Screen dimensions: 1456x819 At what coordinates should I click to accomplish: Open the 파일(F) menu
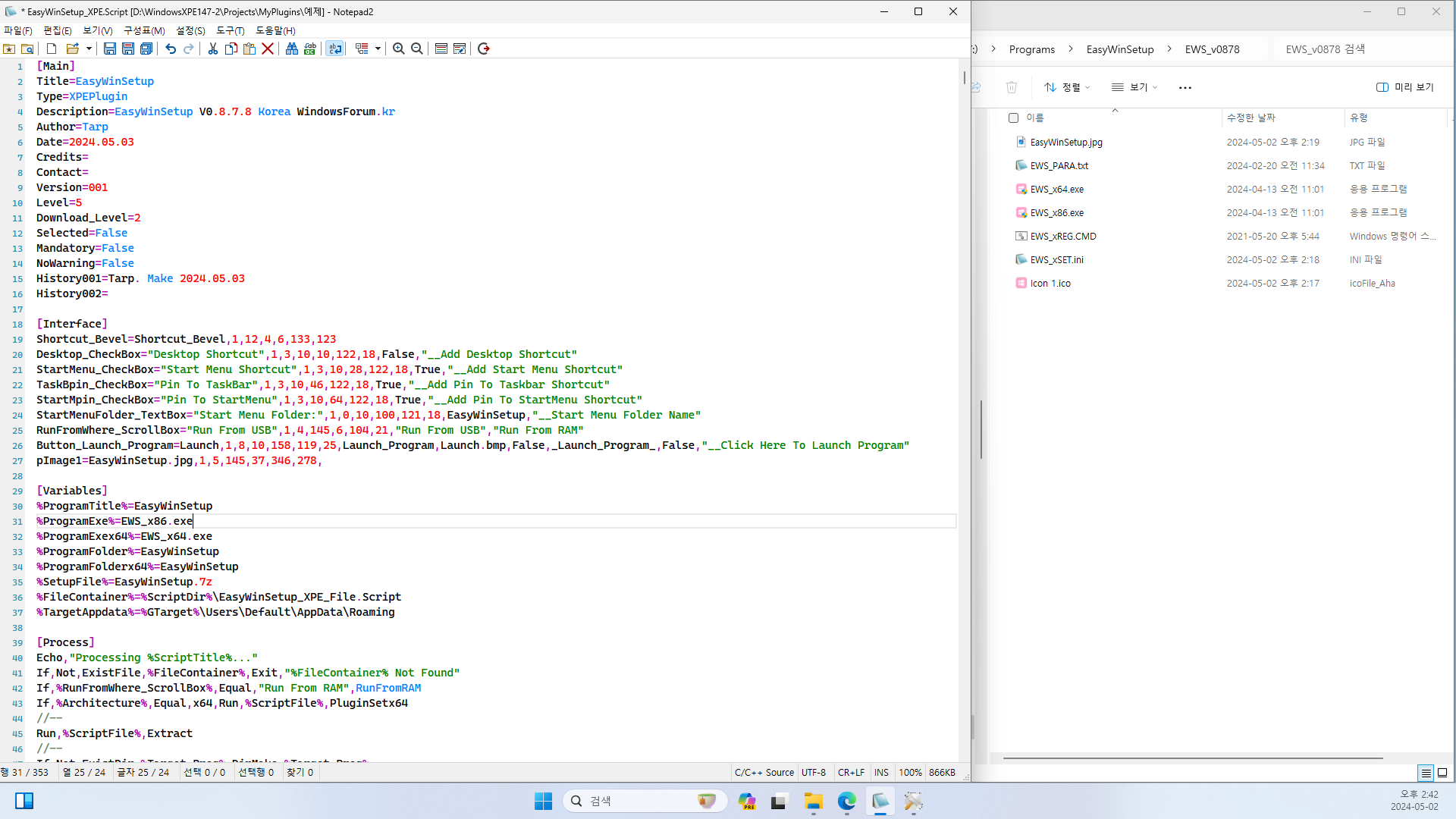click(18, 30)
